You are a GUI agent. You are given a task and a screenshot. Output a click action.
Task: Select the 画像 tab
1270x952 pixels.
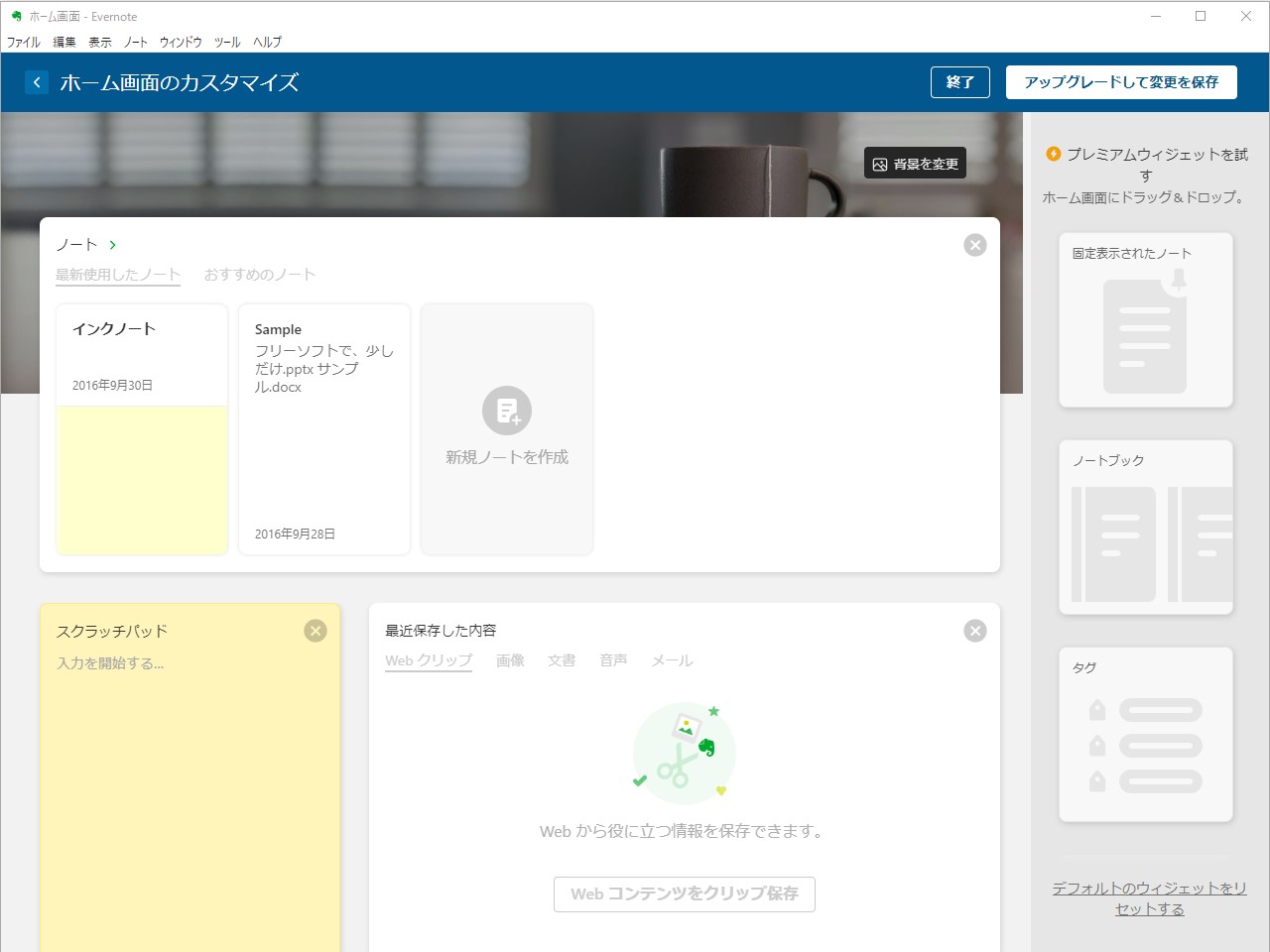tap(510, 660)
